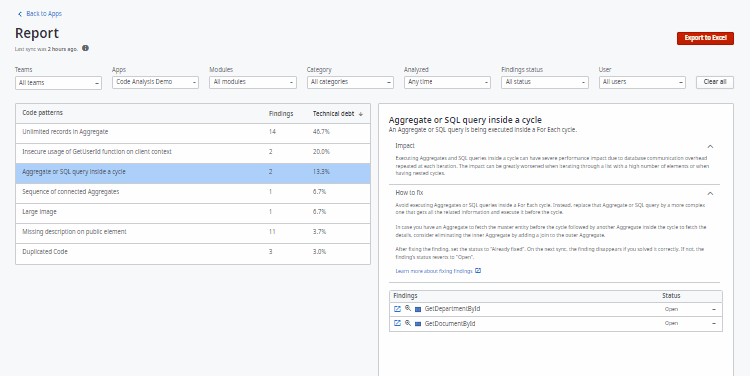This screenshot has height=376, width=750.
Task: Click Export to Excel button
Action: coord(705,38)
